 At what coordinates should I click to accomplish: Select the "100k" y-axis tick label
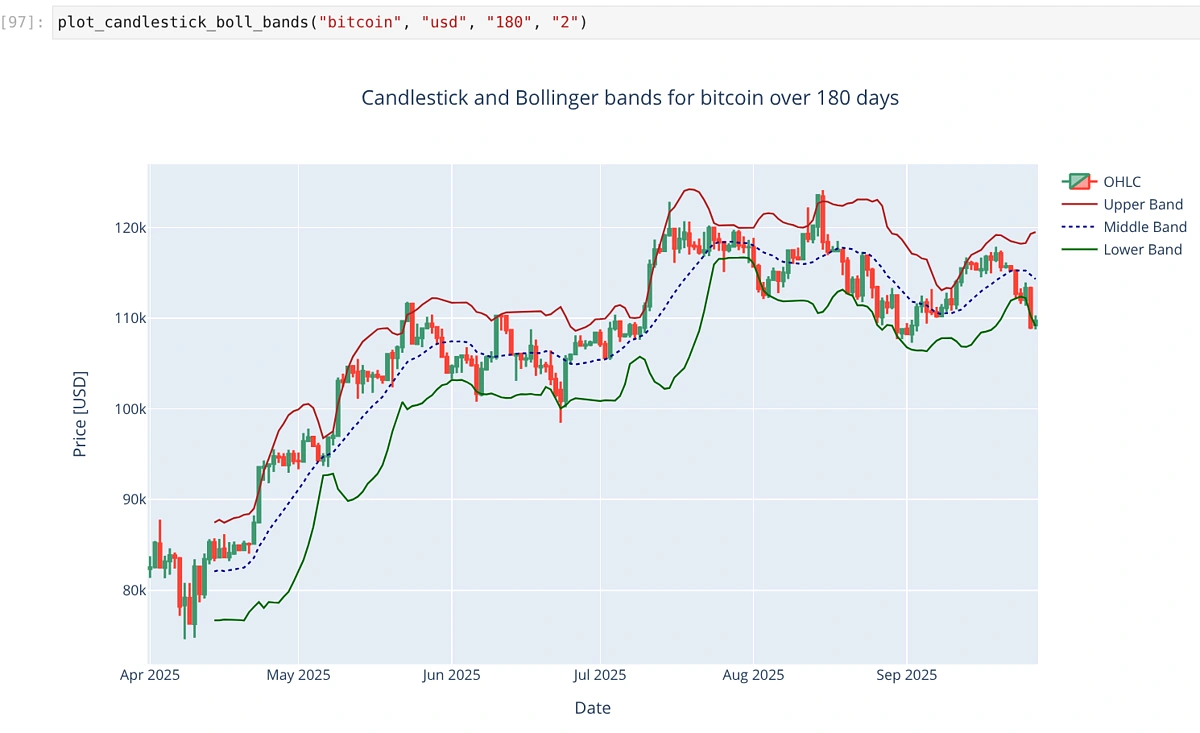tap(128, 409)
